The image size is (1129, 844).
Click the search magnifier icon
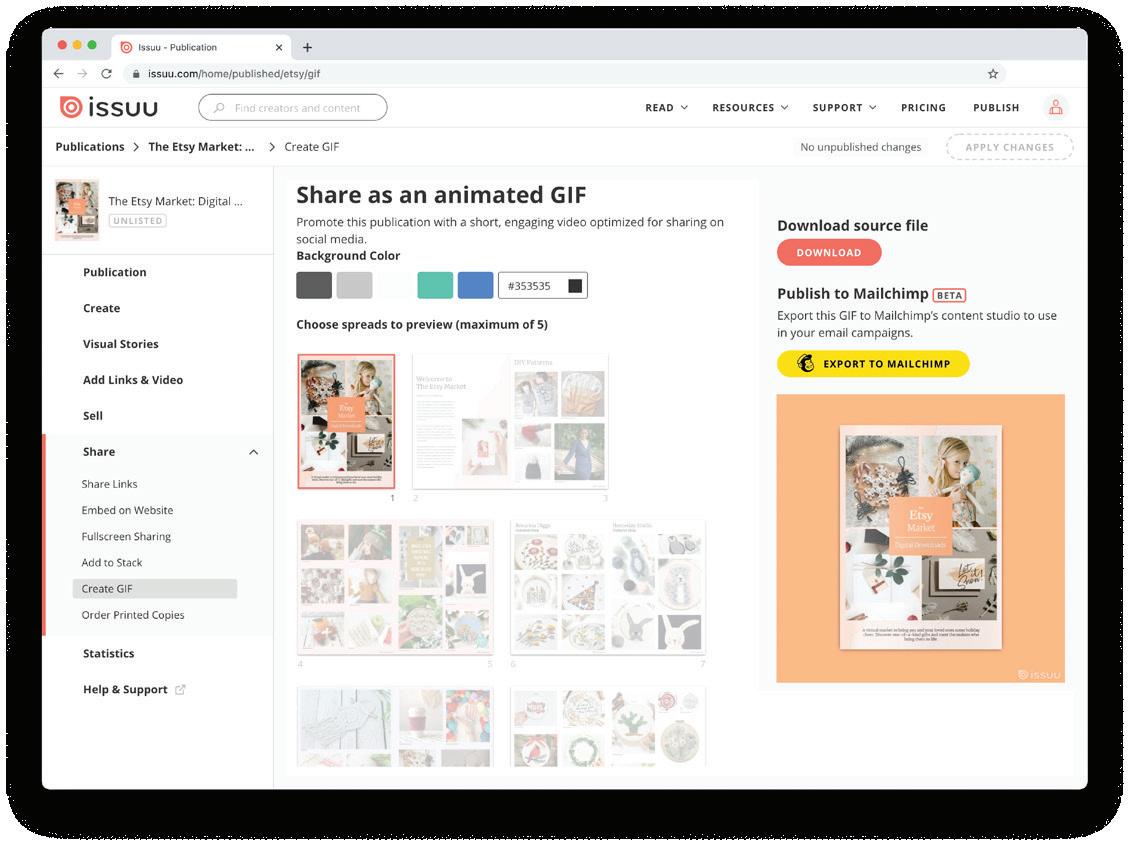point(219,108)
